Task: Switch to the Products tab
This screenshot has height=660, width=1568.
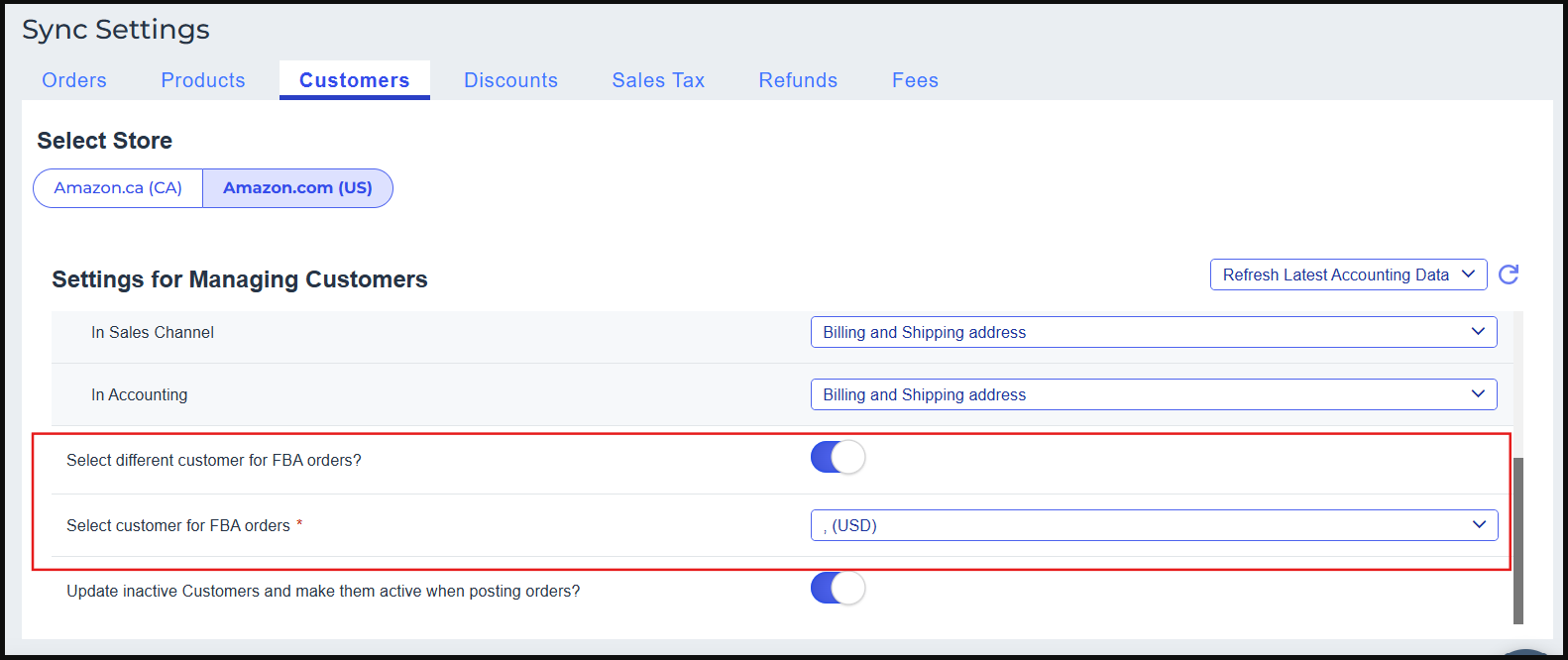Action: click(x=203, y=80)
